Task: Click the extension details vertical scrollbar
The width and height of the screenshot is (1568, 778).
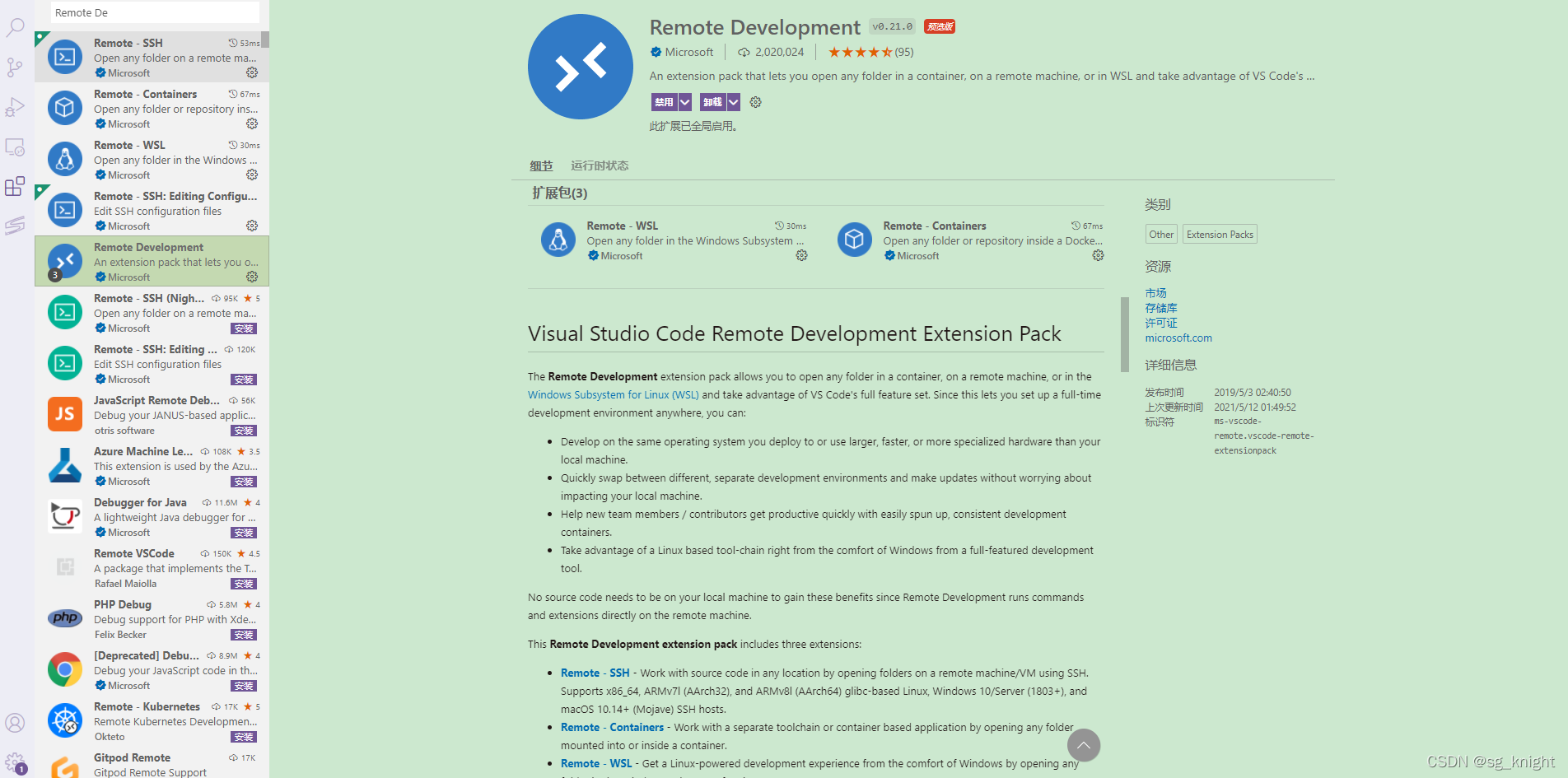Action: point(1125,334)
